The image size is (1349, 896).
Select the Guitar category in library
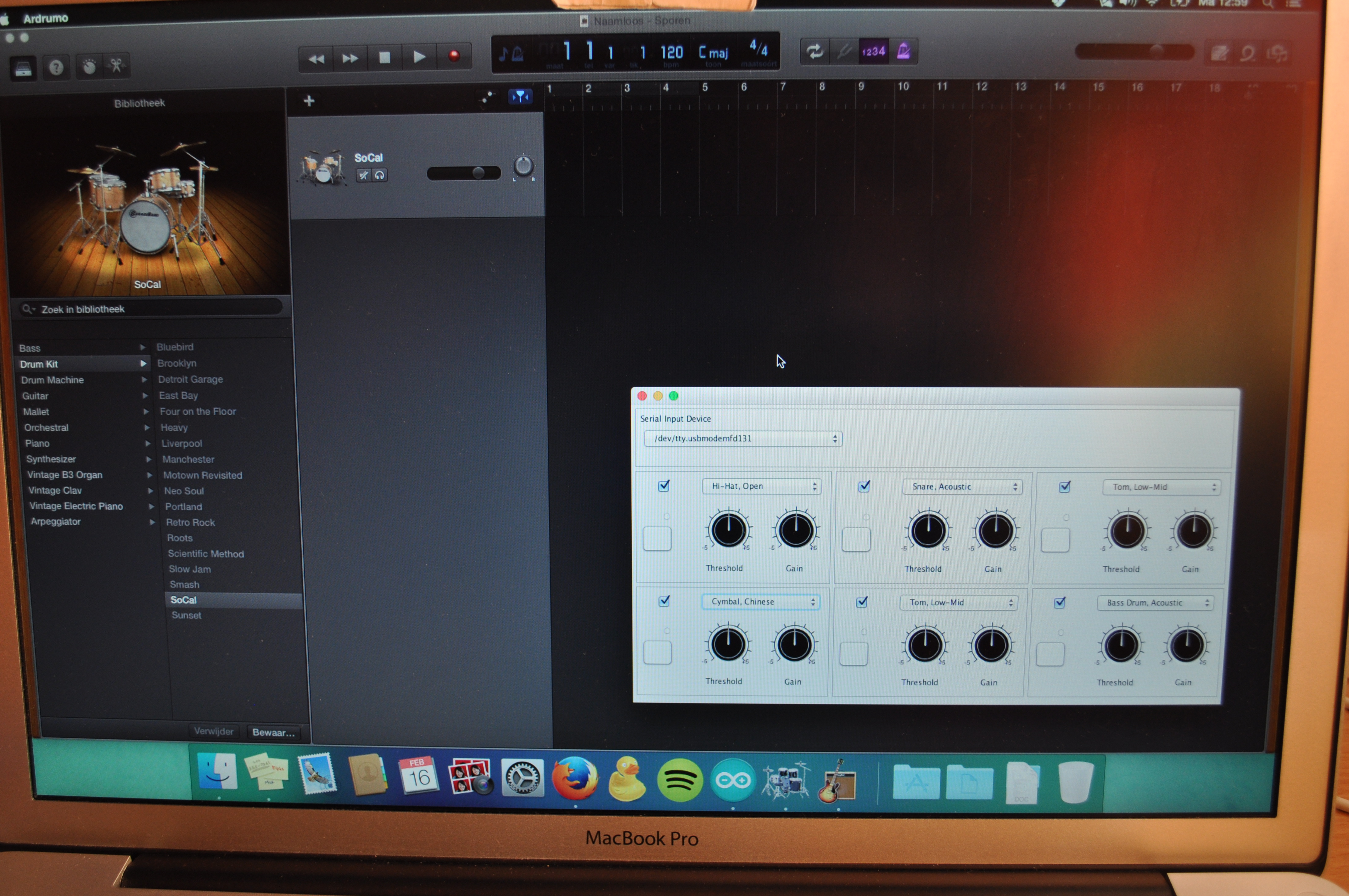coord(36,396)
